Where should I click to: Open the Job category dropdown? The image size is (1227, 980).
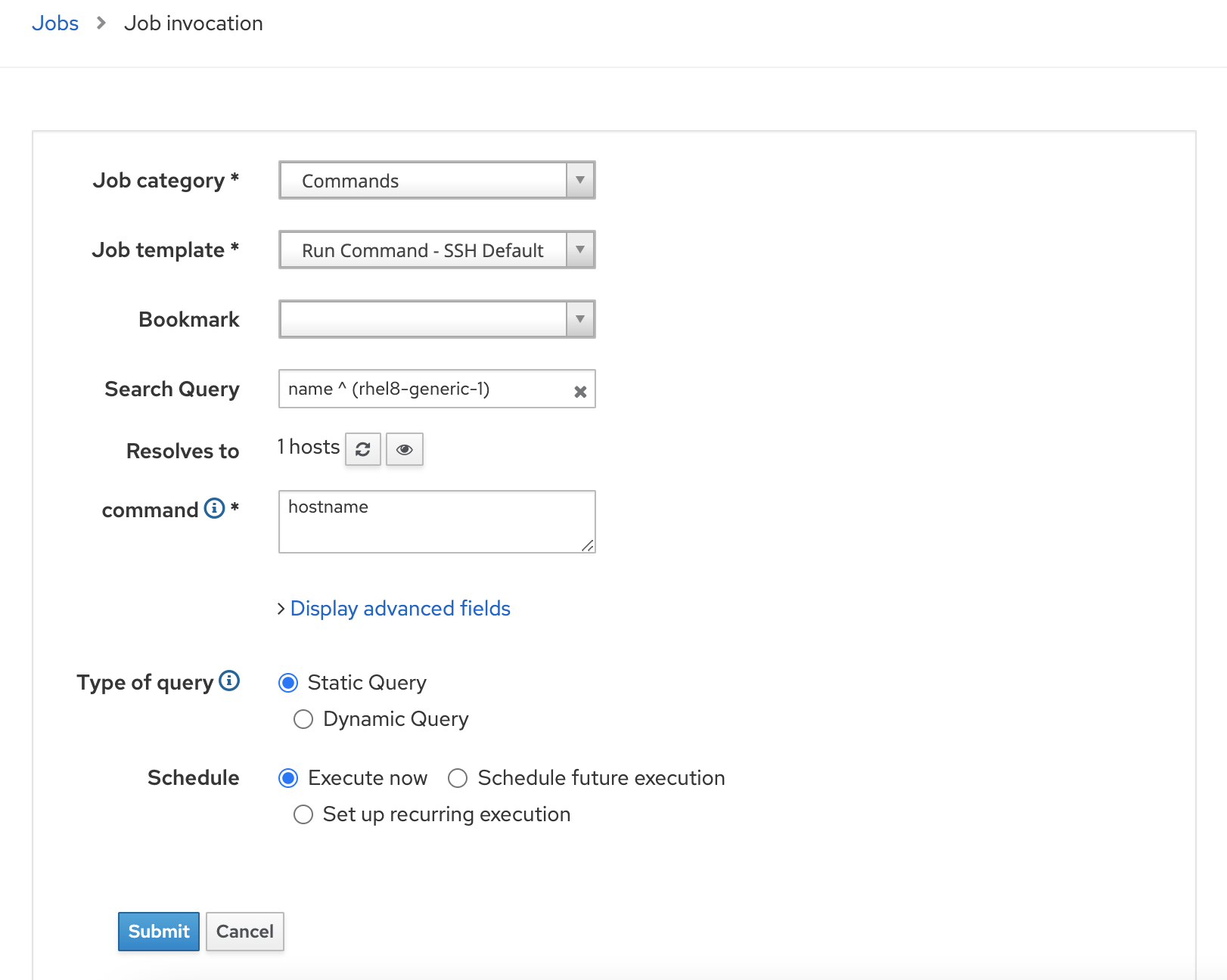click(436, 181)
